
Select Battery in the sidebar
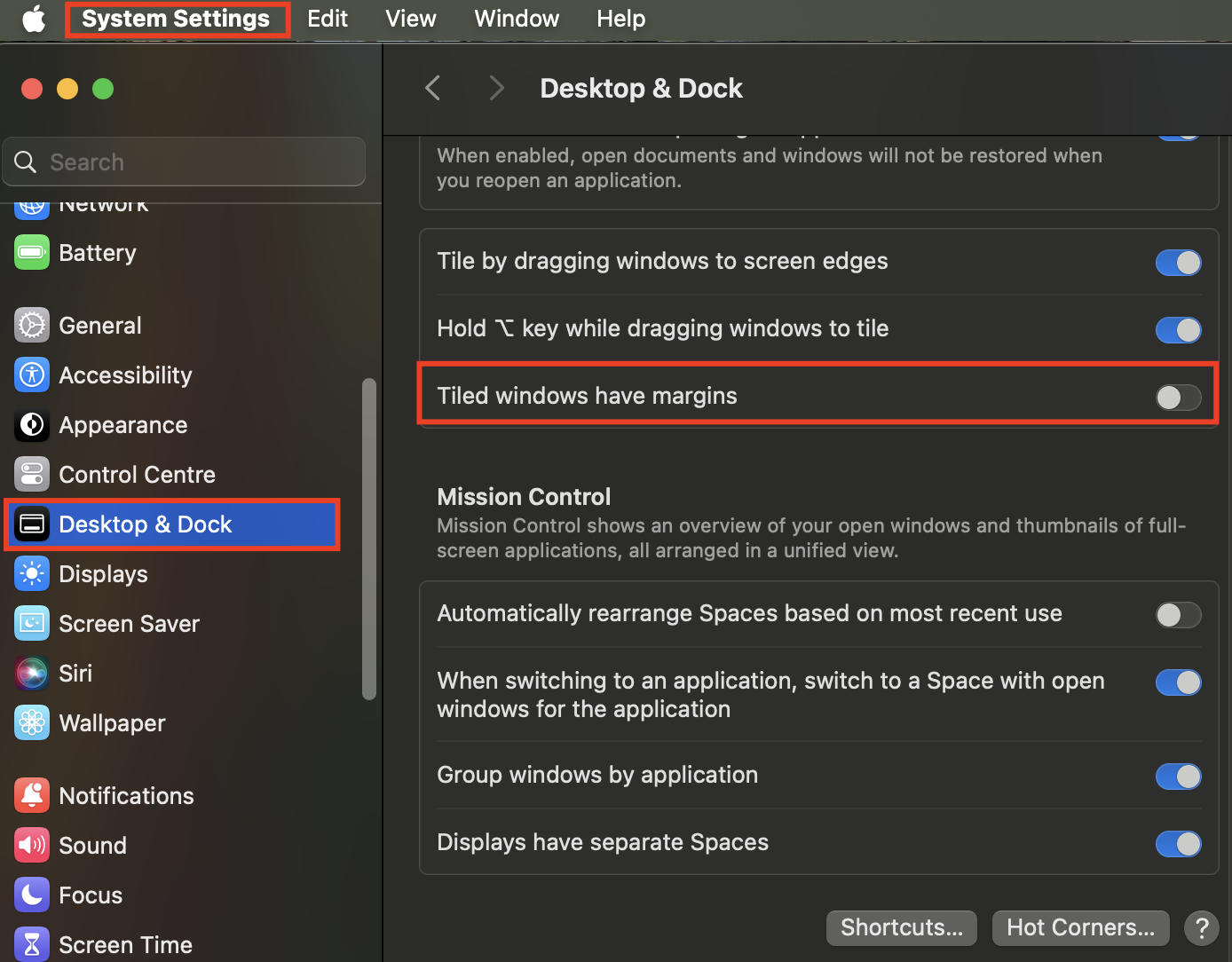click(x=172, y=253)
